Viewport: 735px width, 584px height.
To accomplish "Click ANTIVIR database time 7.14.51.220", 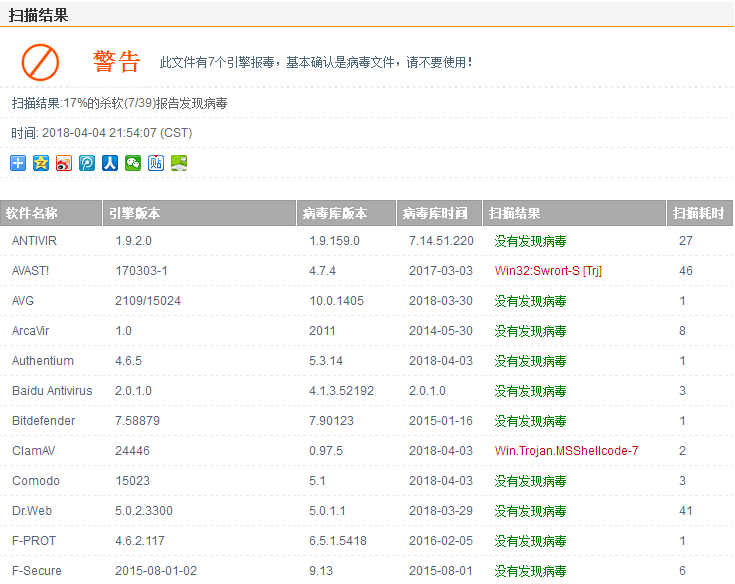I will pos(441,241).
